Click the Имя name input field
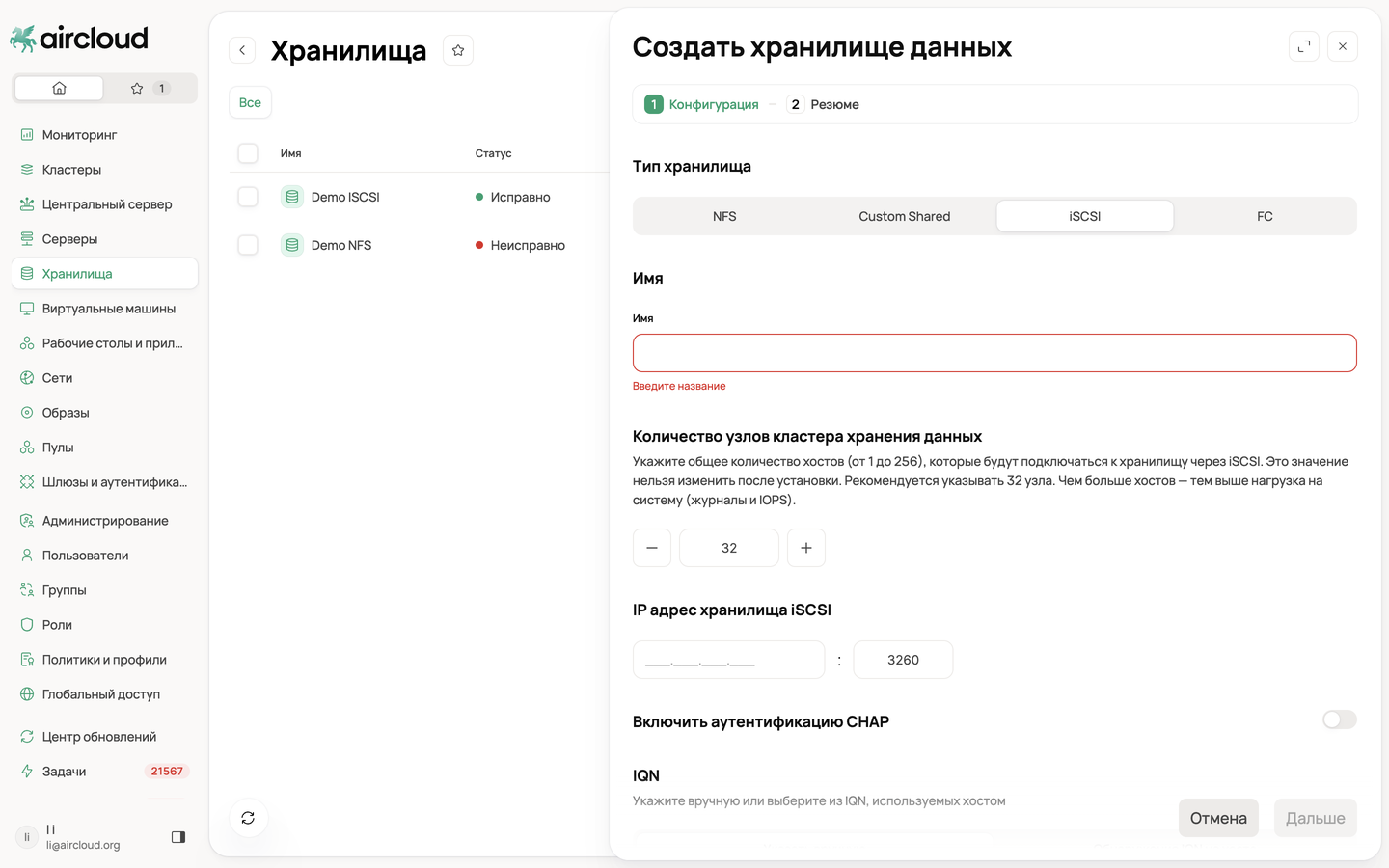This screenshot has width=1389, height=868. [994, 353]
